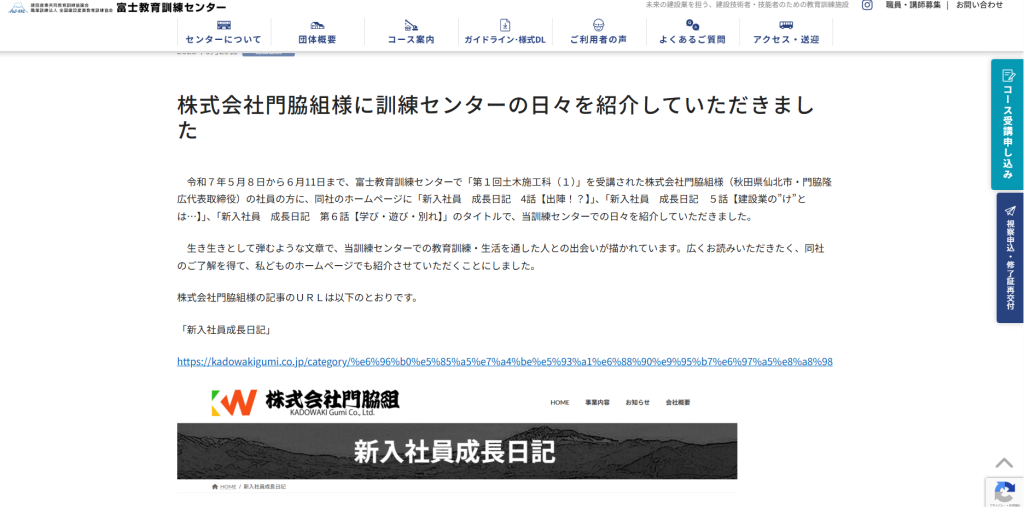Open the kadowakigumi.co.jp article URL

[x=504, y=362]
